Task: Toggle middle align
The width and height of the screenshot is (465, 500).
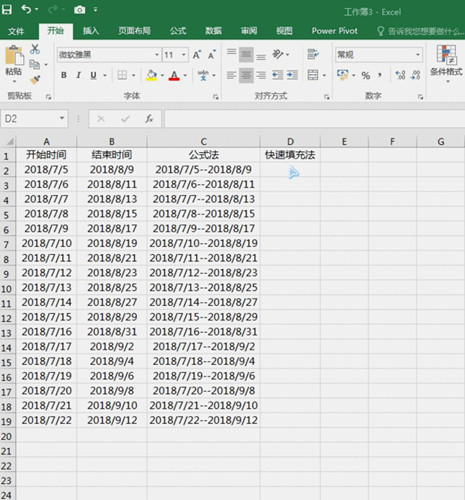Action: click(x=246, y=55)
